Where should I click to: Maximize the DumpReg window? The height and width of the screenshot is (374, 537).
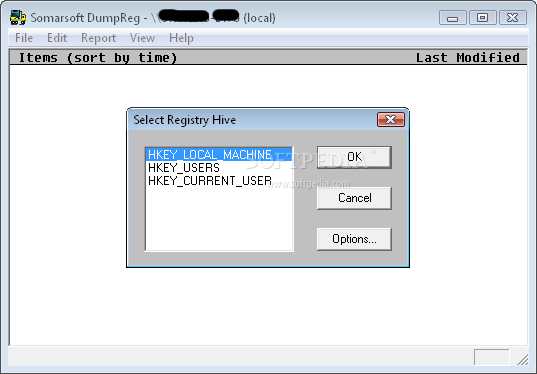coord(483,18)
